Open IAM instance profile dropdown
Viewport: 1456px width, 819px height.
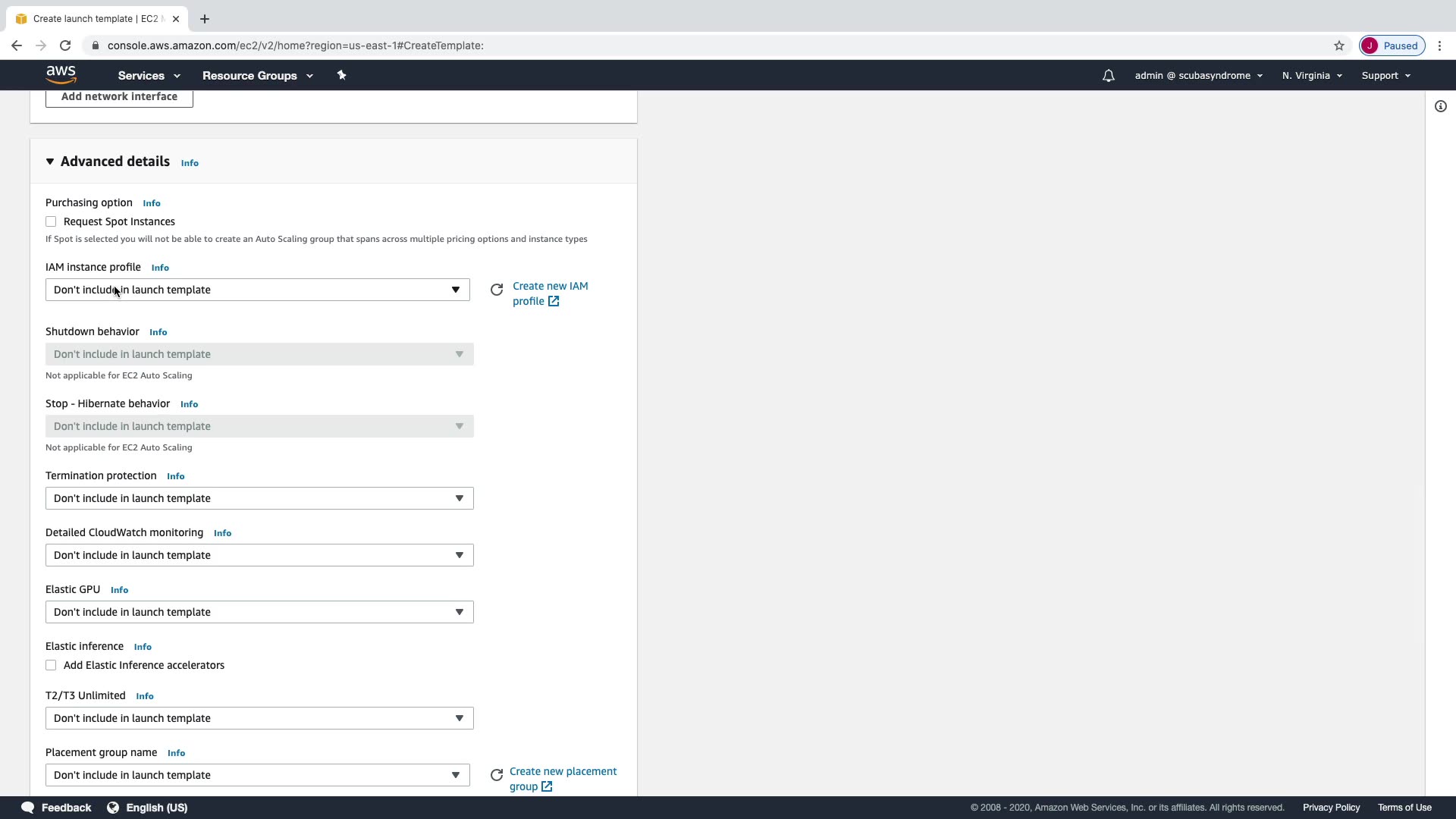click(257, 290)
